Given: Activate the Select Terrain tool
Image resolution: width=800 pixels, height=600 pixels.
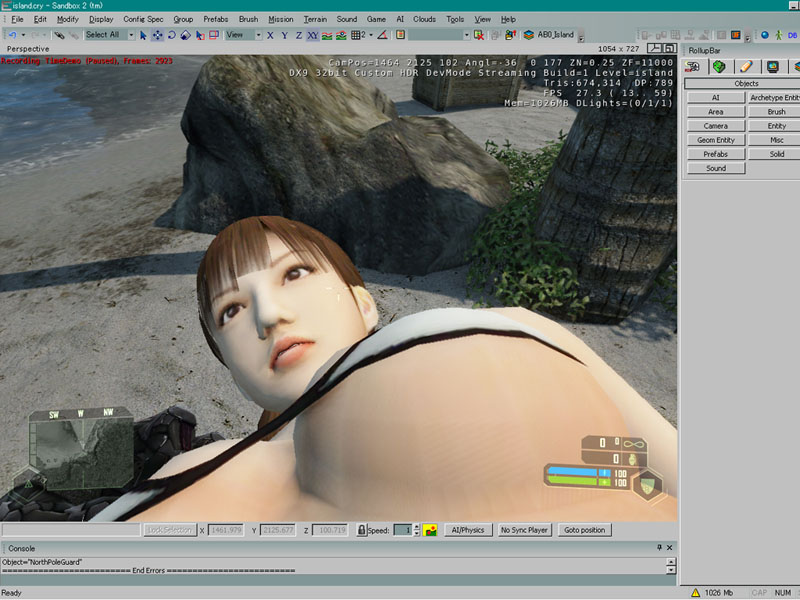Looking at the screenshot, I should coord(200,35).
